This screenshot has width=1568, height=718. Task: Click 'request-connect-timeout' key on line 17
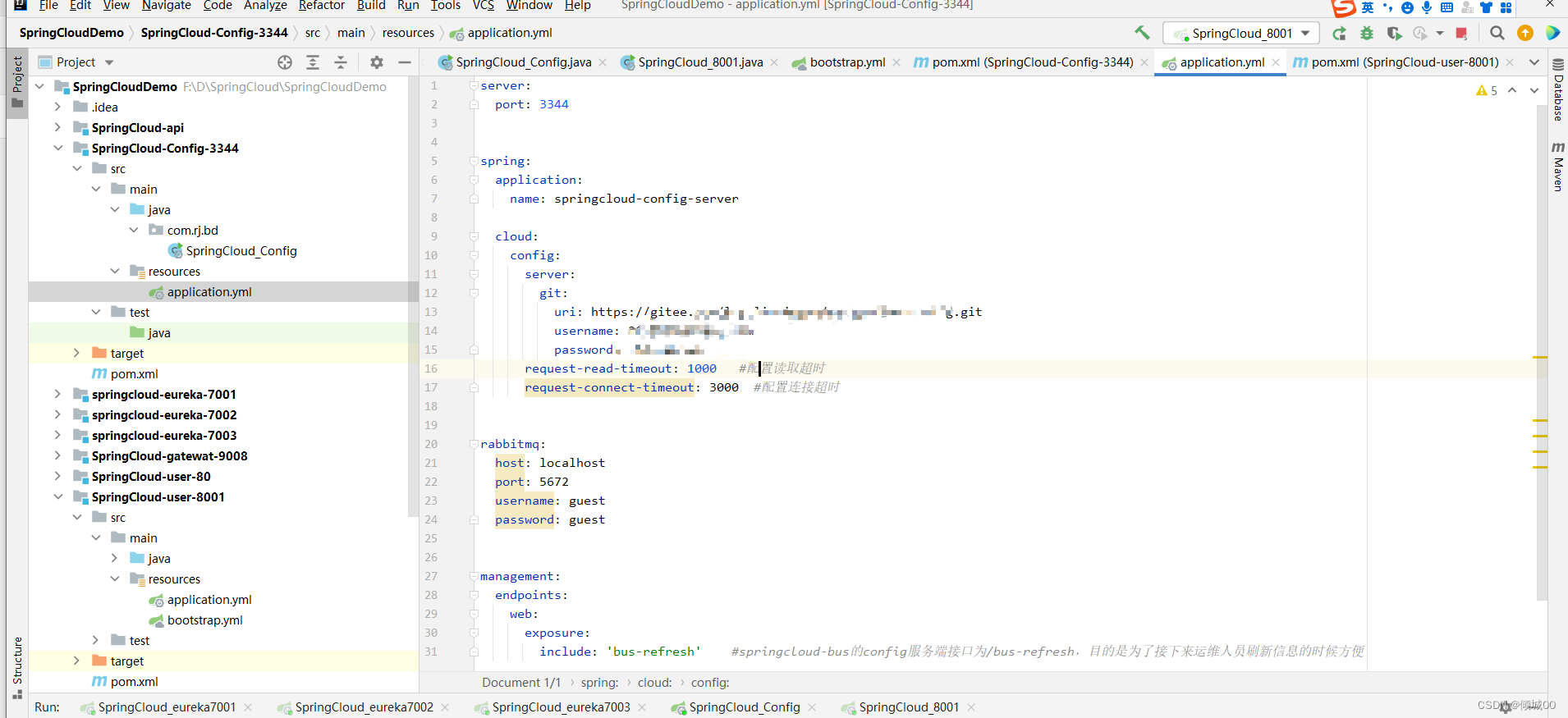pos(609,387)
